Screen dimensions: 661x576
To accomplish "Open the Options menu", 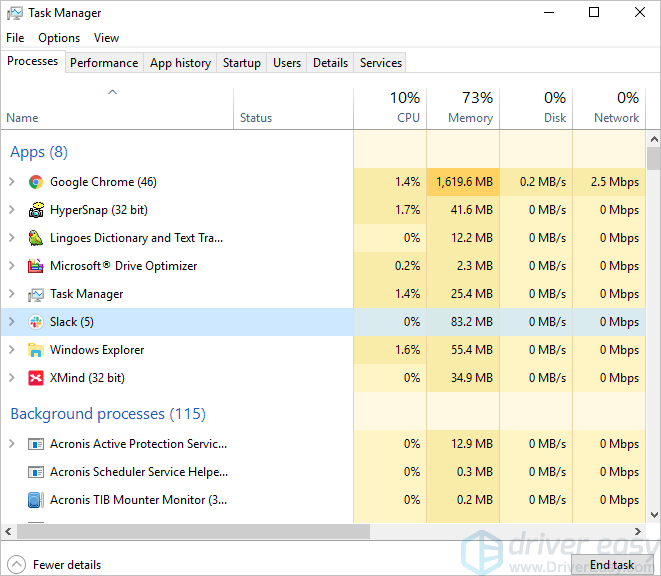I will click(59, 38).
